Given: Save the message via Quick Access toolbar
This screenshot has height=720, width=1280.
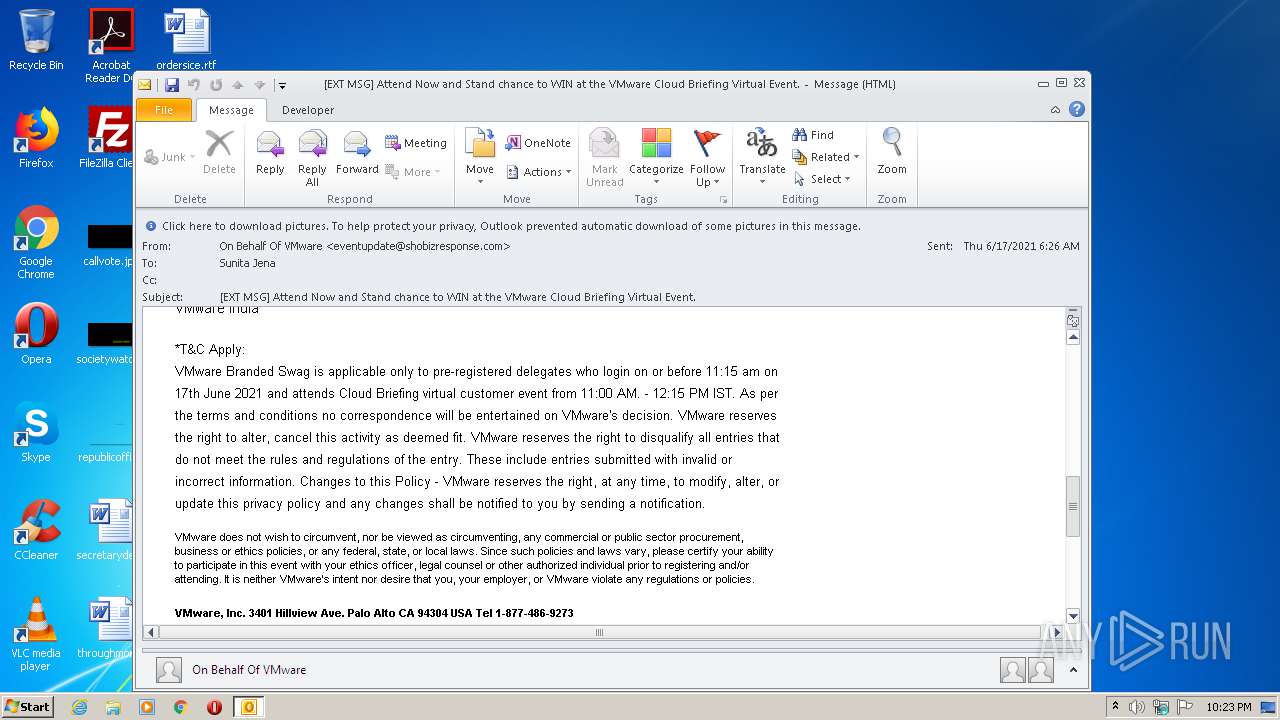Looking at the screenshot, I should (x=172, y=85).
